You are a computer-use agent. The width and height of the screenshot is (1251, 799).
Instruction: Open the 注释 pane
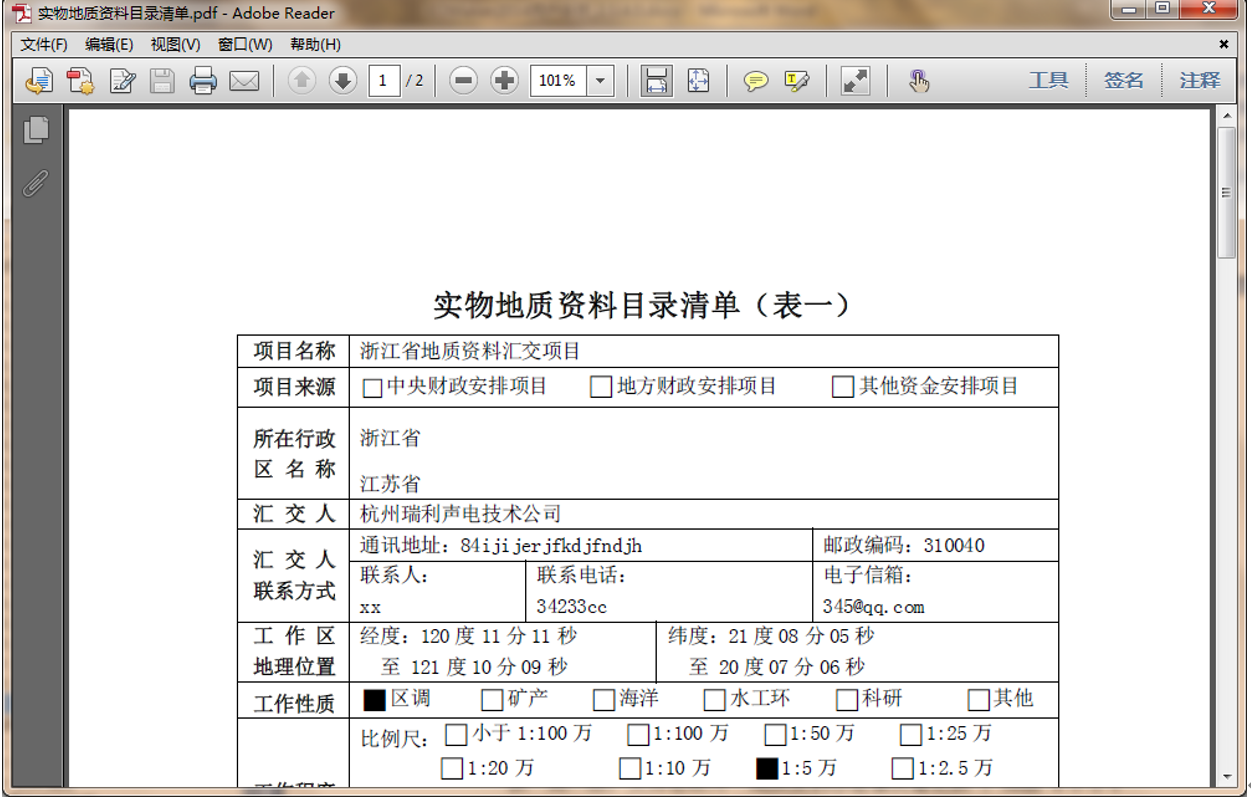tap(1200, 81)
